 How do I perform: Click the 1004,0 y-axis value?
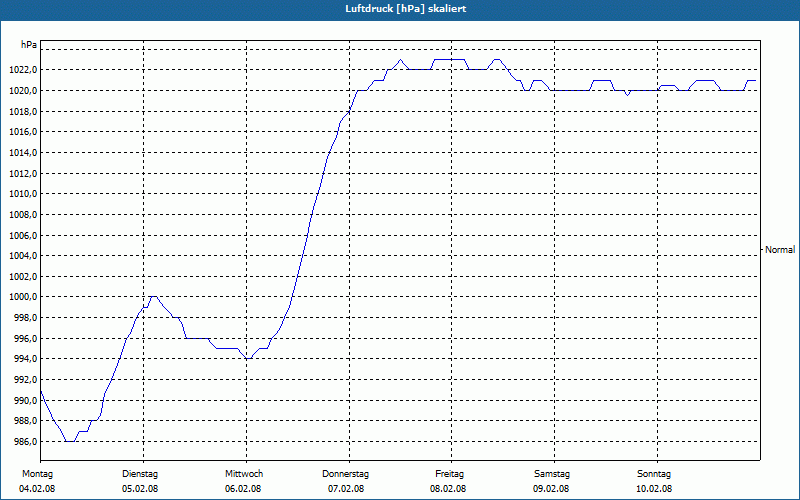pos(23,256)
